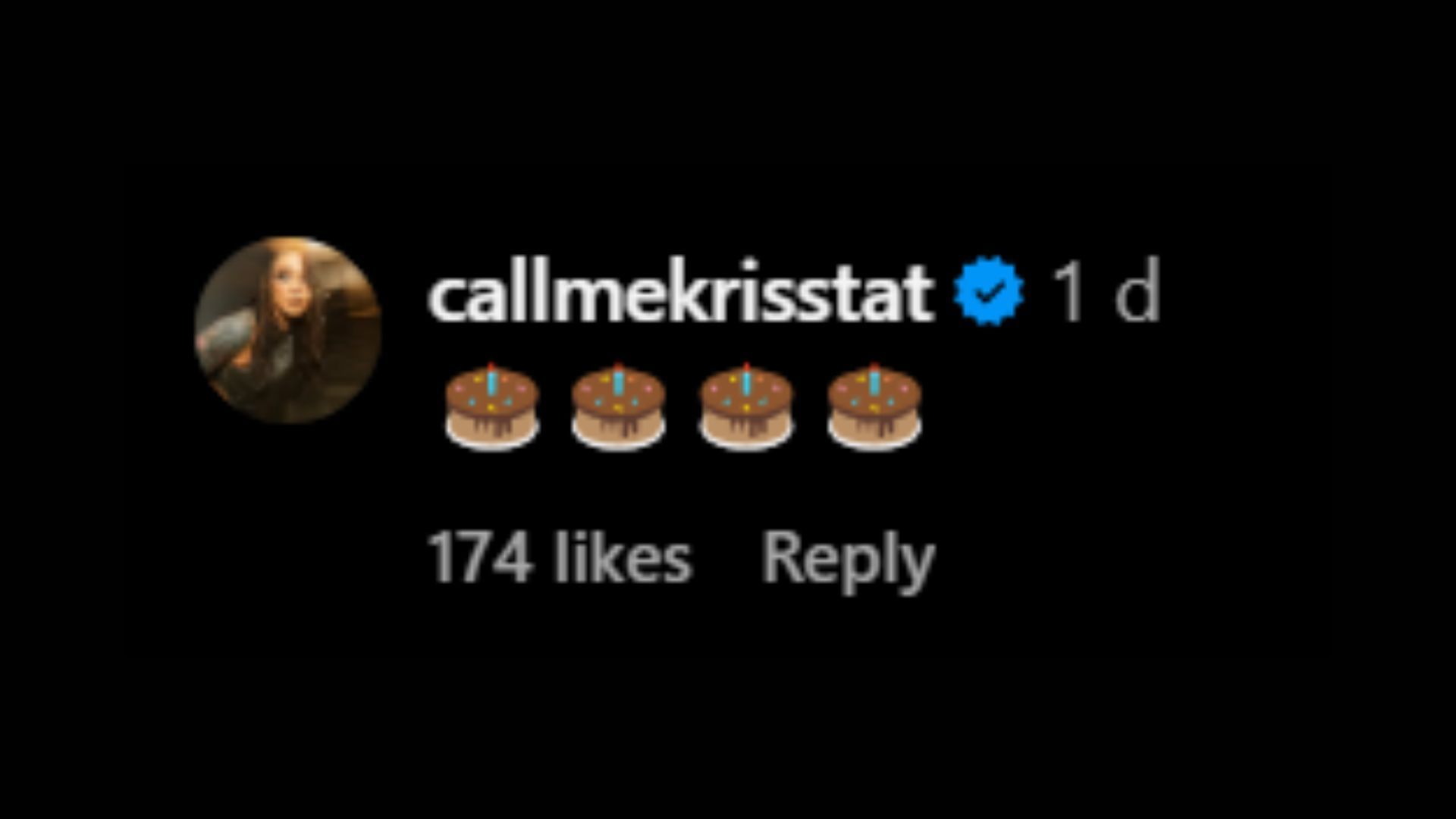
Task: Click the Reply button
Action: [847, 560]
